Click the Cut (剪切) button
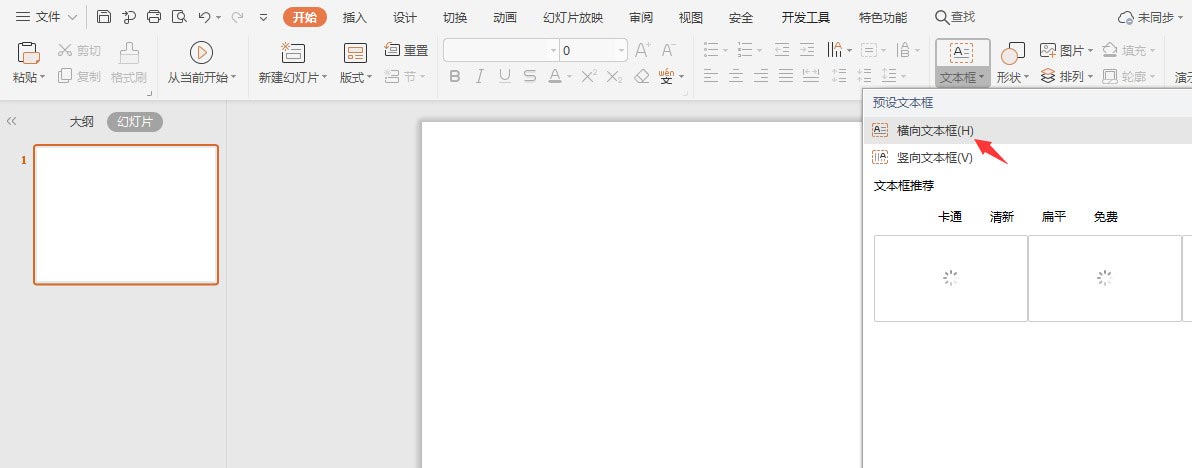 [x=79, y=51]
